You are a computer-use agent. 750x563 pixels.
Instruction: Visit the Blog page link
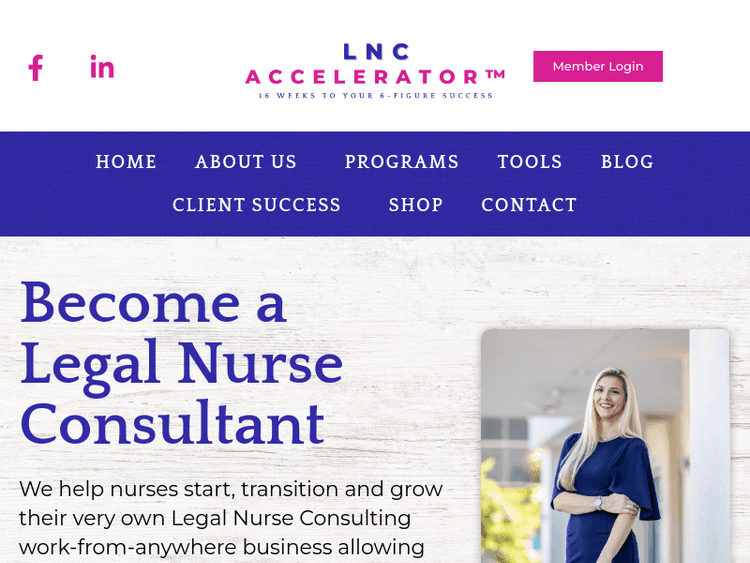click(628, 162)
